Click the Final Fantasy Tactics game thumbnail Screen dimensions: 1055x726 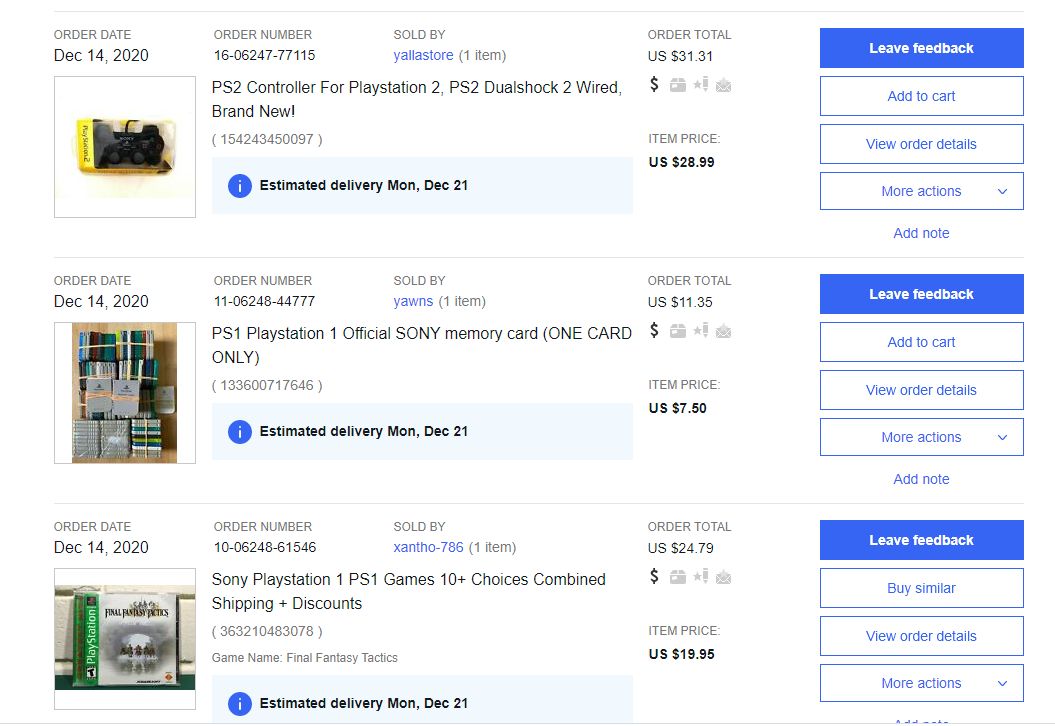pos(125,639)
